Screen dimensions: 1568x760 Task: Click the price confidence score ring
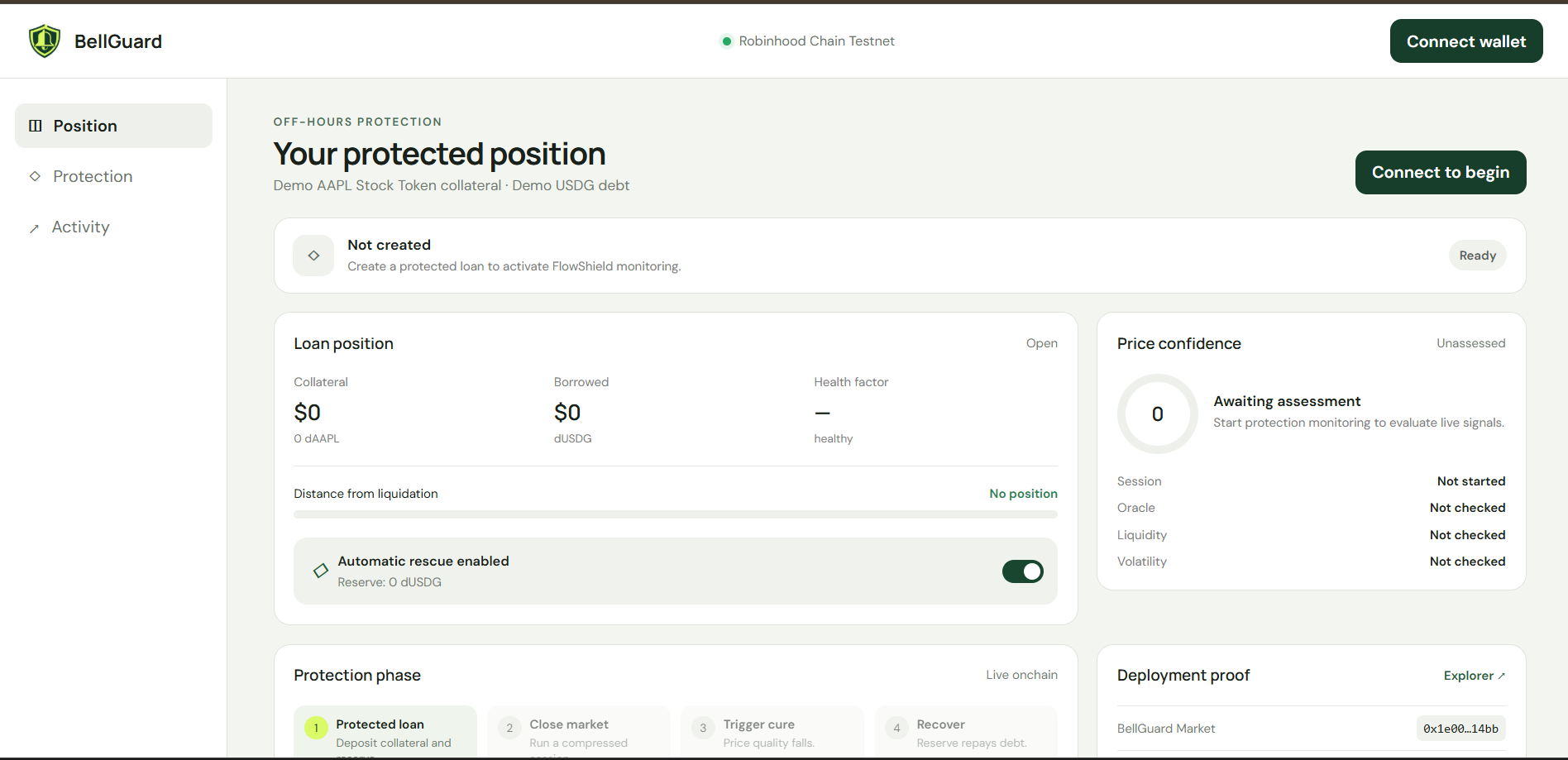click(1158, 413)
